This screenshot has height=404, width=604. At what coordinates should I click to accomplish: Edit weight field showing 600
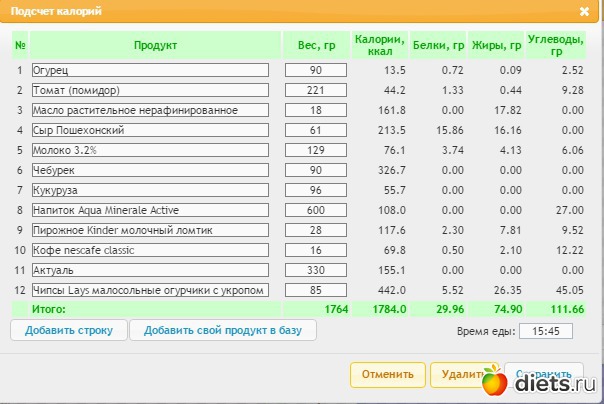pos(315,210)
